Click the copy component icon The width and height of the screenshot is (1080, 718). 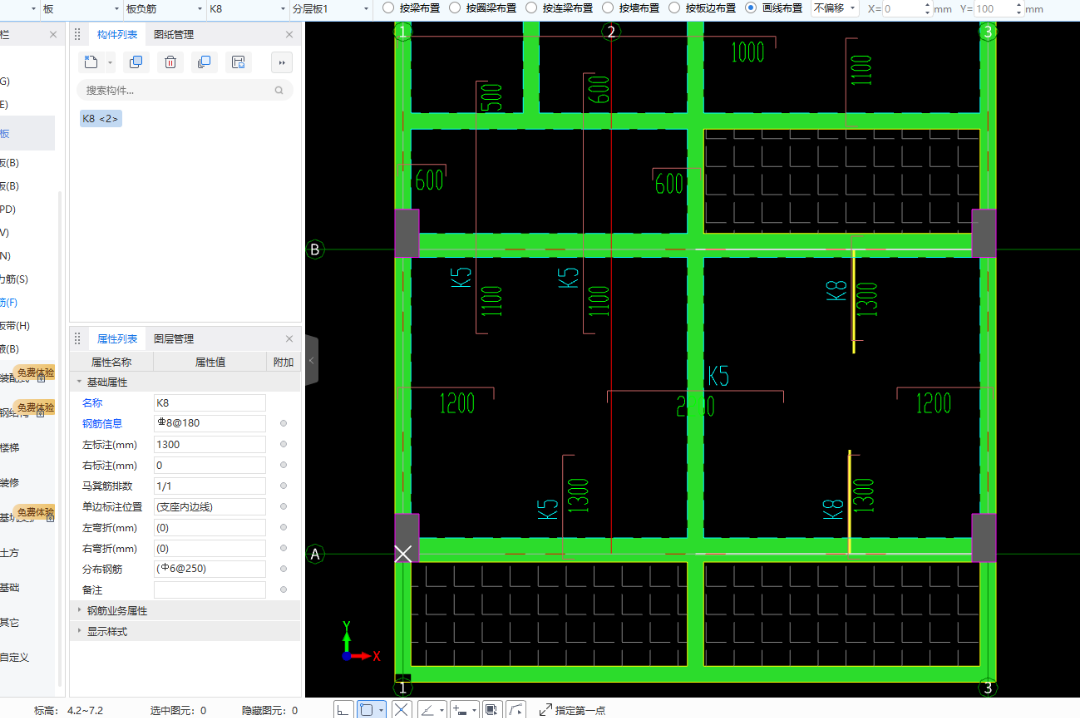[x=136, y=62]
